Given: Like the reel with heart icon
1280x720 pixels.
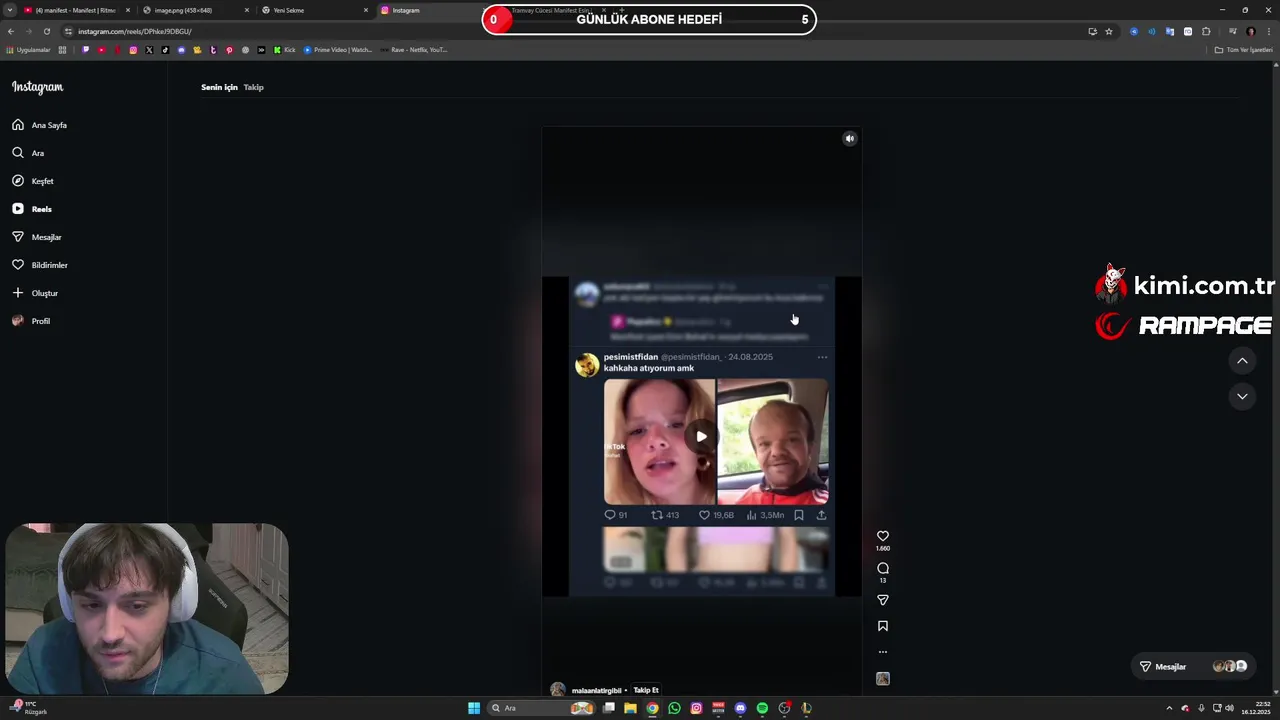Looking at the screenshot, I should [x=882, y=537].
